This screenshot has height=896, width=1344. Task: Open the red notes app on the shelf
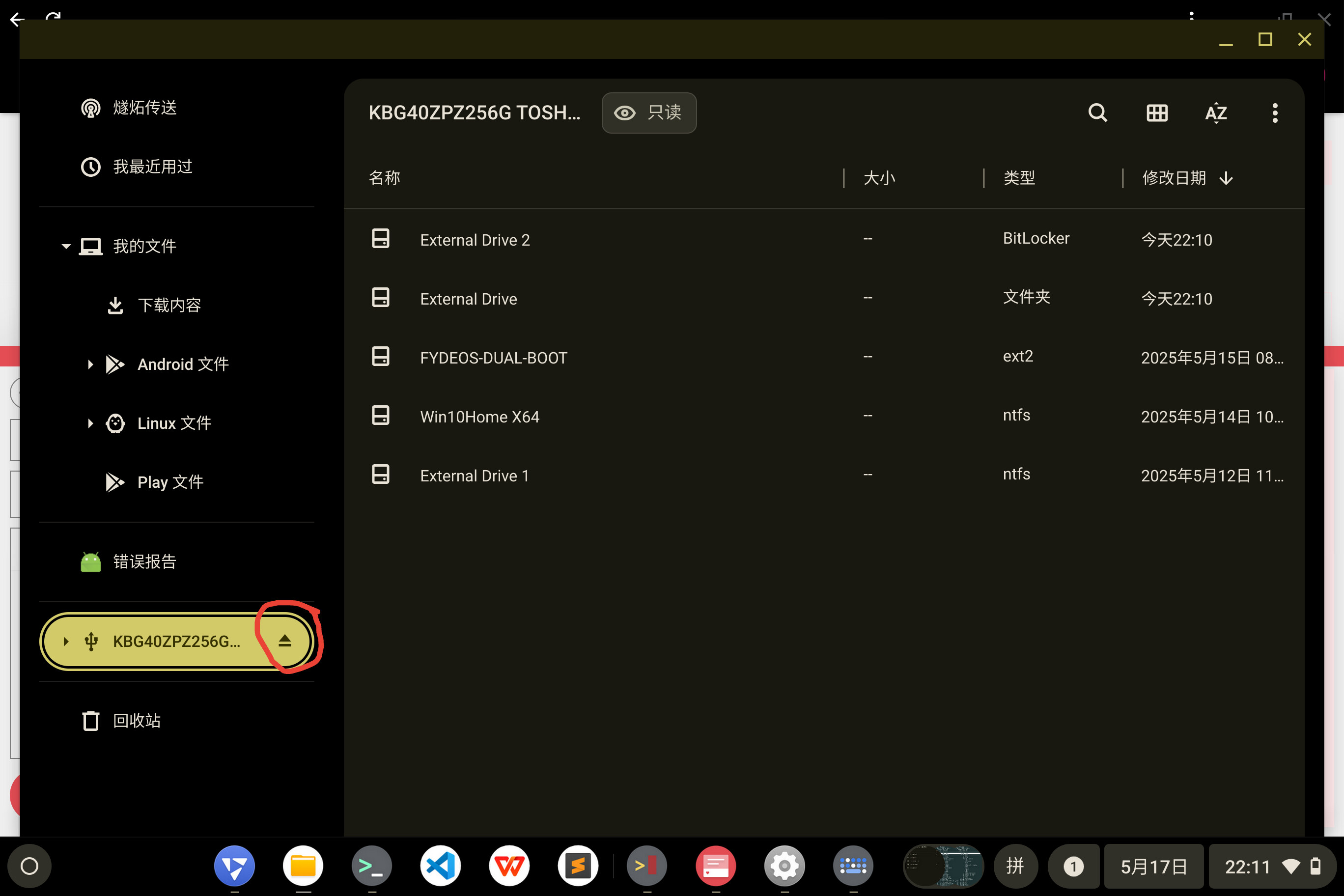[x=716, y=867]
